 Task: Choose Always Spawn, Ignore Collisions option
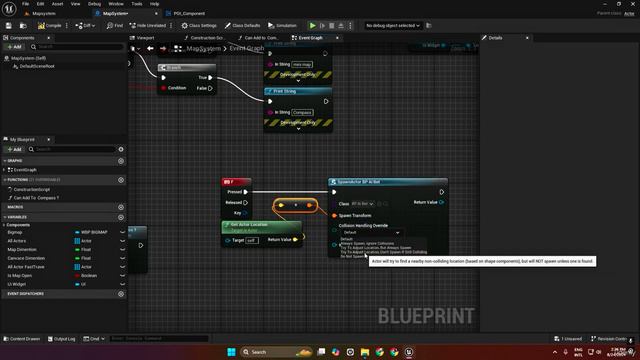tap(367, 243)
